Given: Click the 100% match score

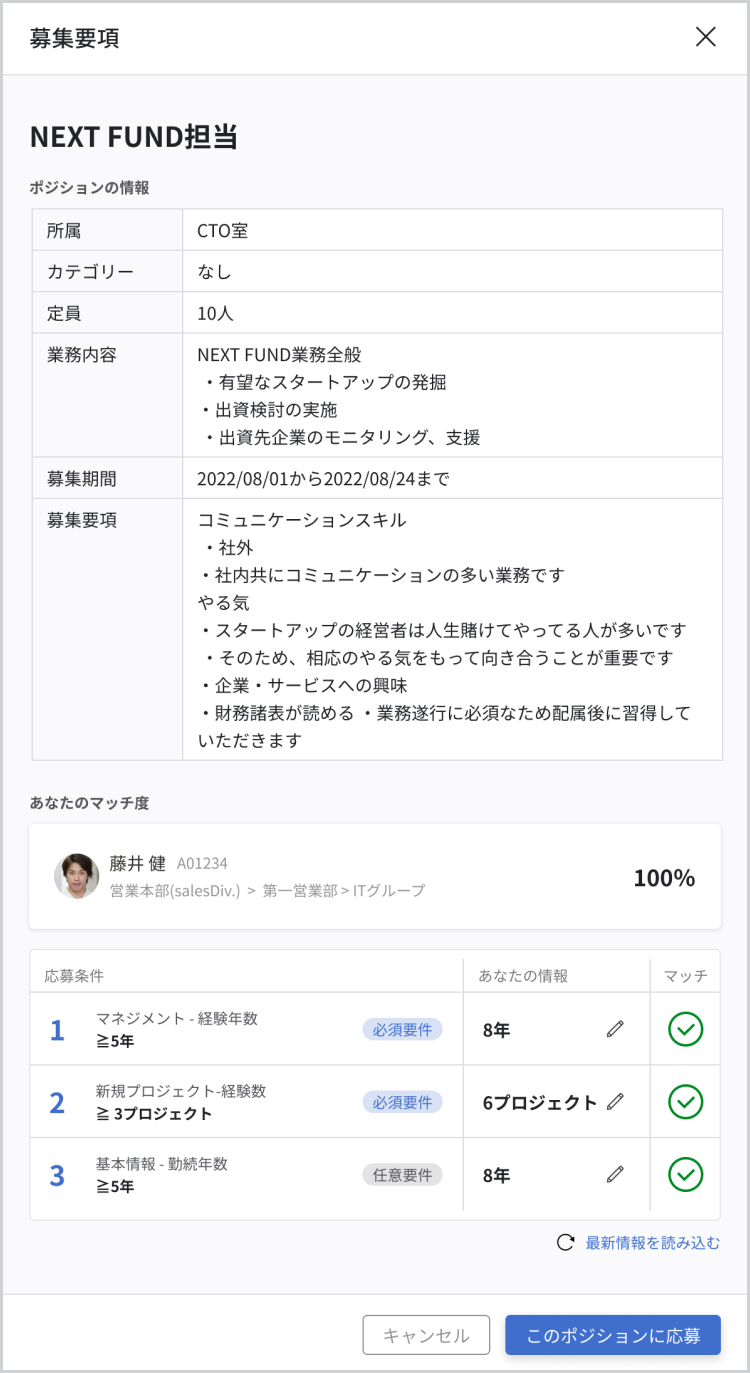Looking at the screenshot, I should [x=664, y=878].
